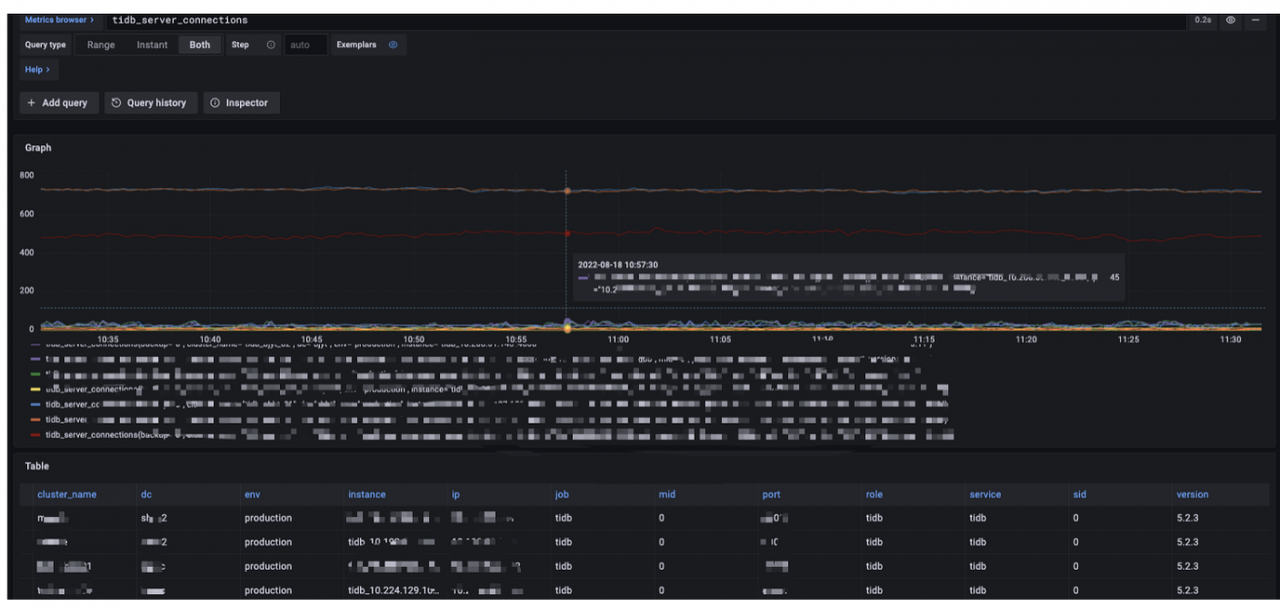Click the Step info icon
This screenshot has height=608, width=1280.
[271, 45]
